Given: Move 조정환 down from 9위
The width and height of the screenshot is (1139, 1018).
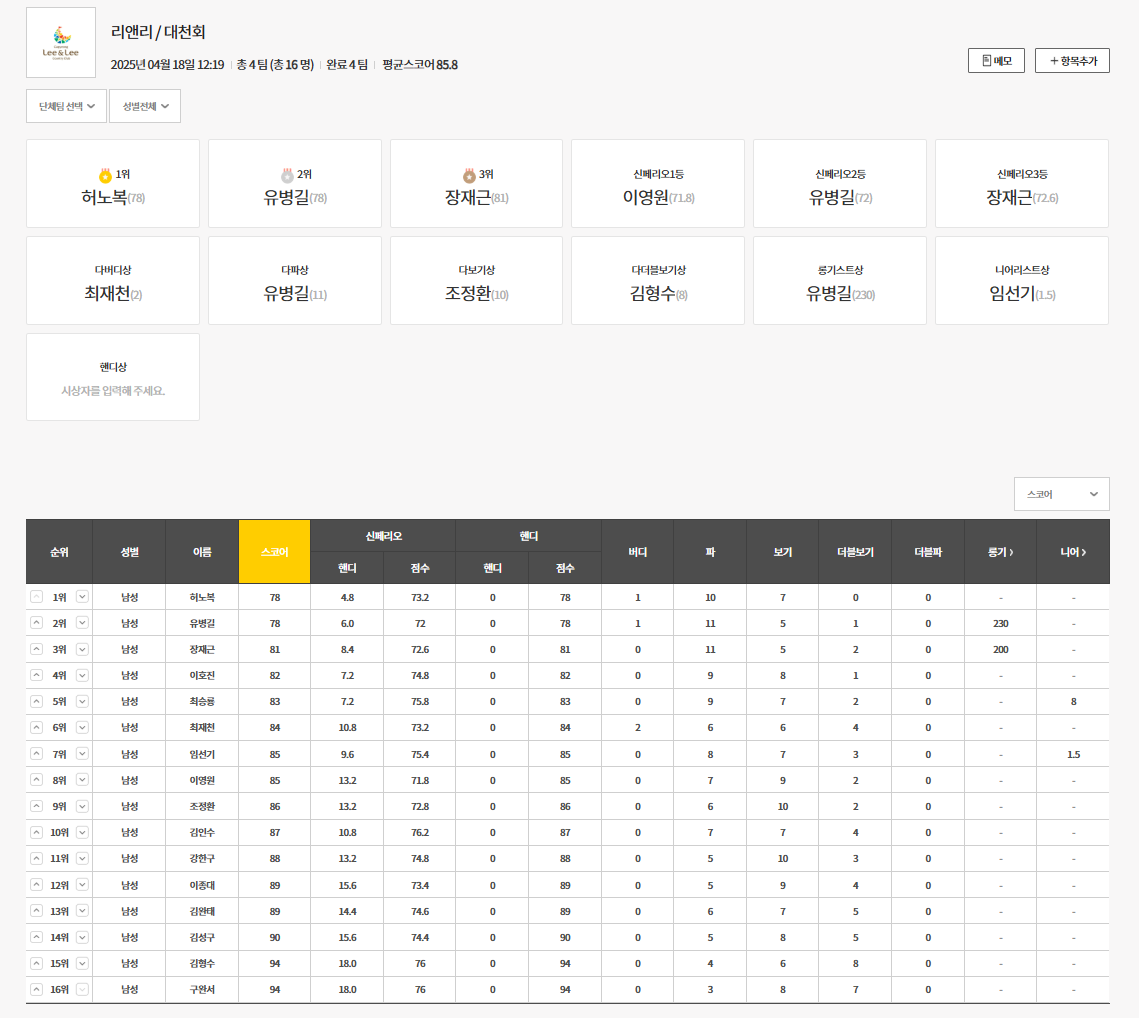Looking at the screenshot, I should click(x=82, y=806).
